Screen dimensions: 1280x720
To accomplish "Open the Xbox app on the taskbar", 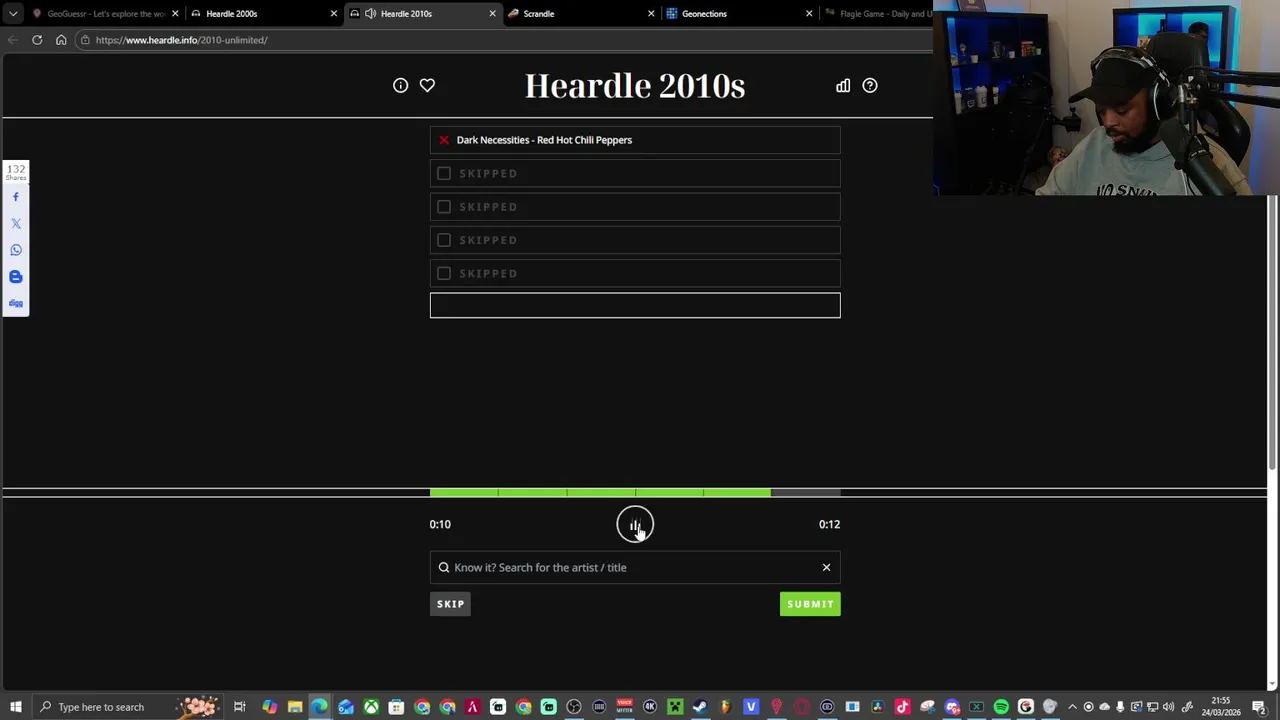I will (371, 707).
